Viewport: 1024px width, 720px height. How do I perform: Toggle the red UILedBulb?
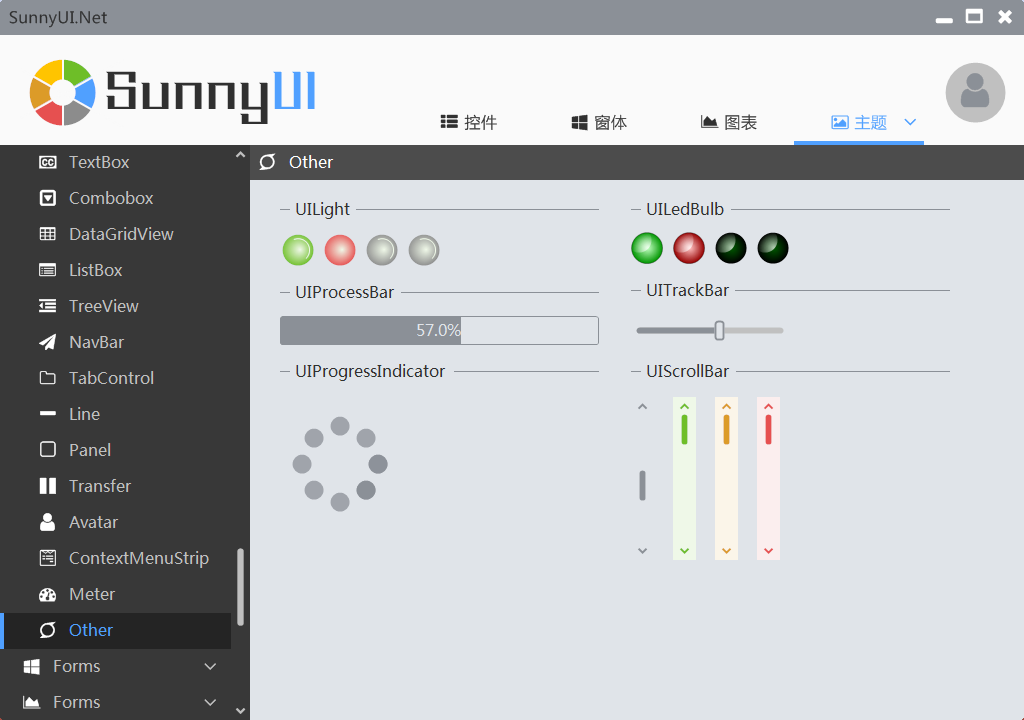688,248
